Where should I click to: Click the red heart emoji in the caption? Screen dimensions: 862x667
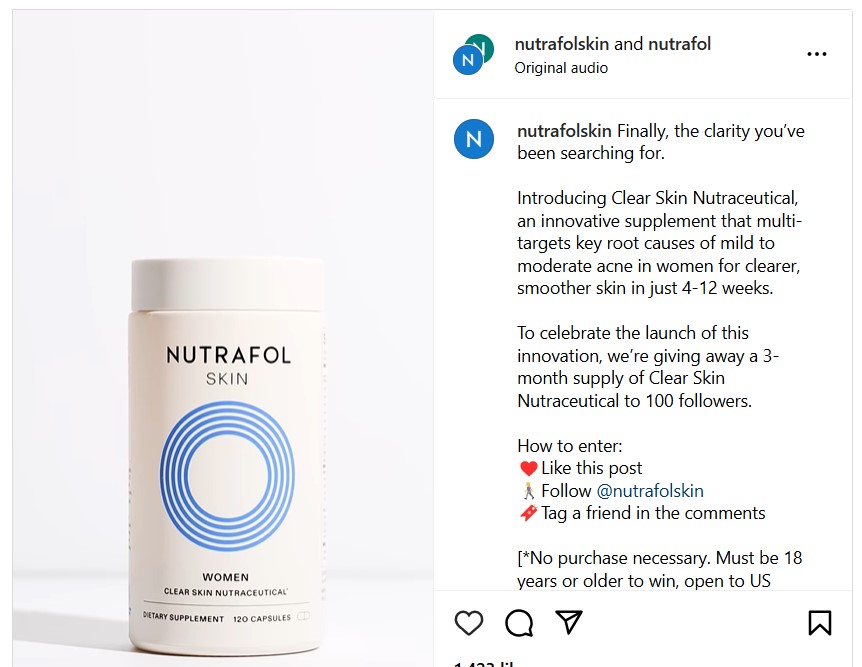click(x=528, y=468)
